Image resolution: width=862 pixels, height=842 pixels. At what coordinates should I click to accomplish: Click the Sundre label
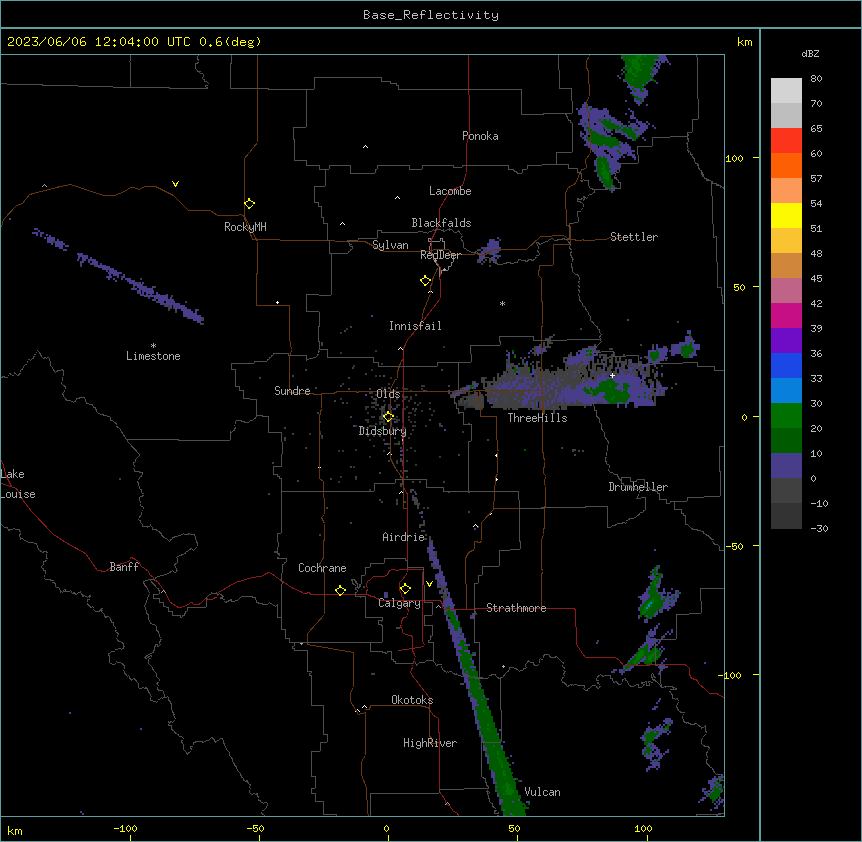tap(292, 391)
